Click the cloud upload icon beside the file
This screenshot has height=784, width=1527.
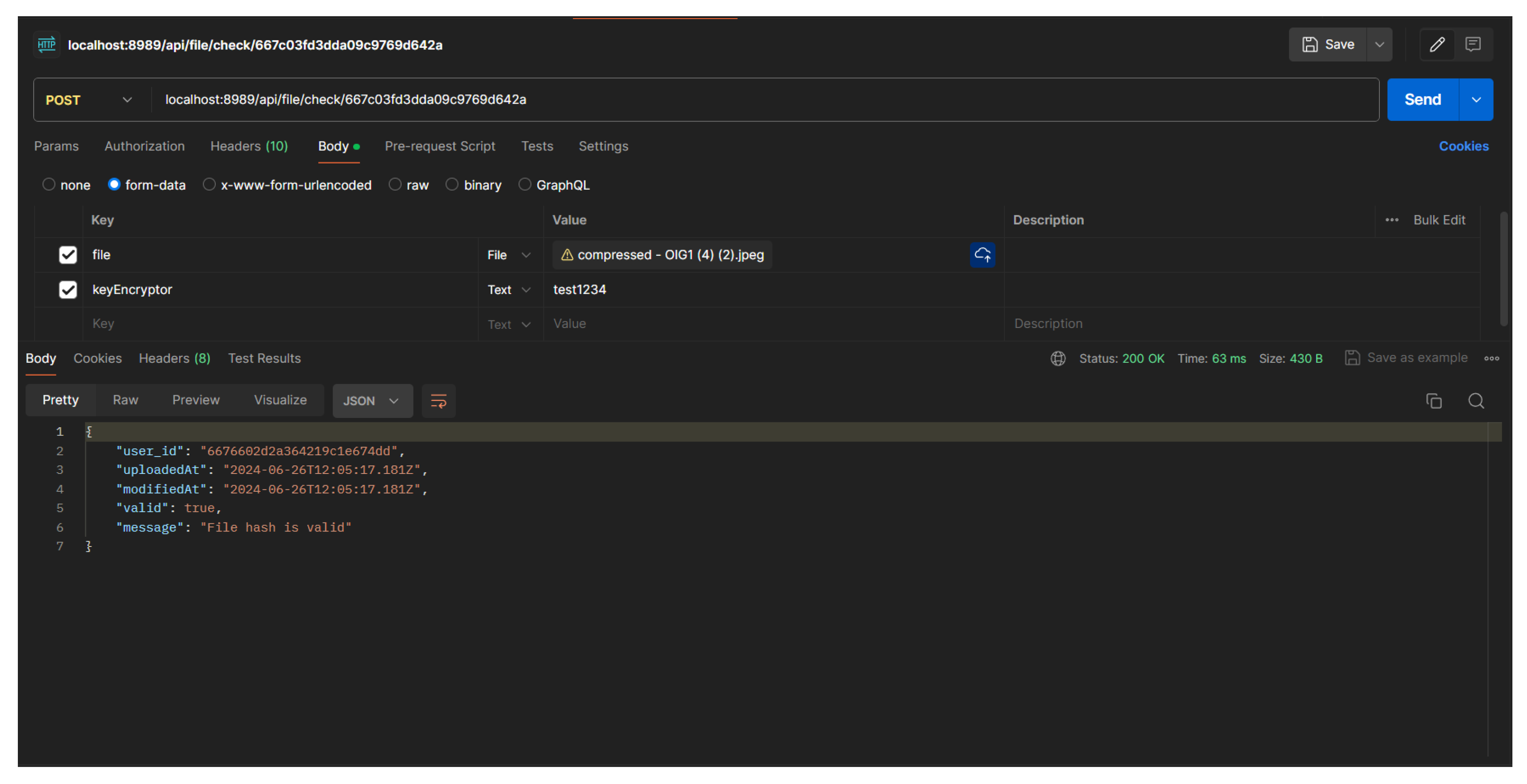coord(982,255)
